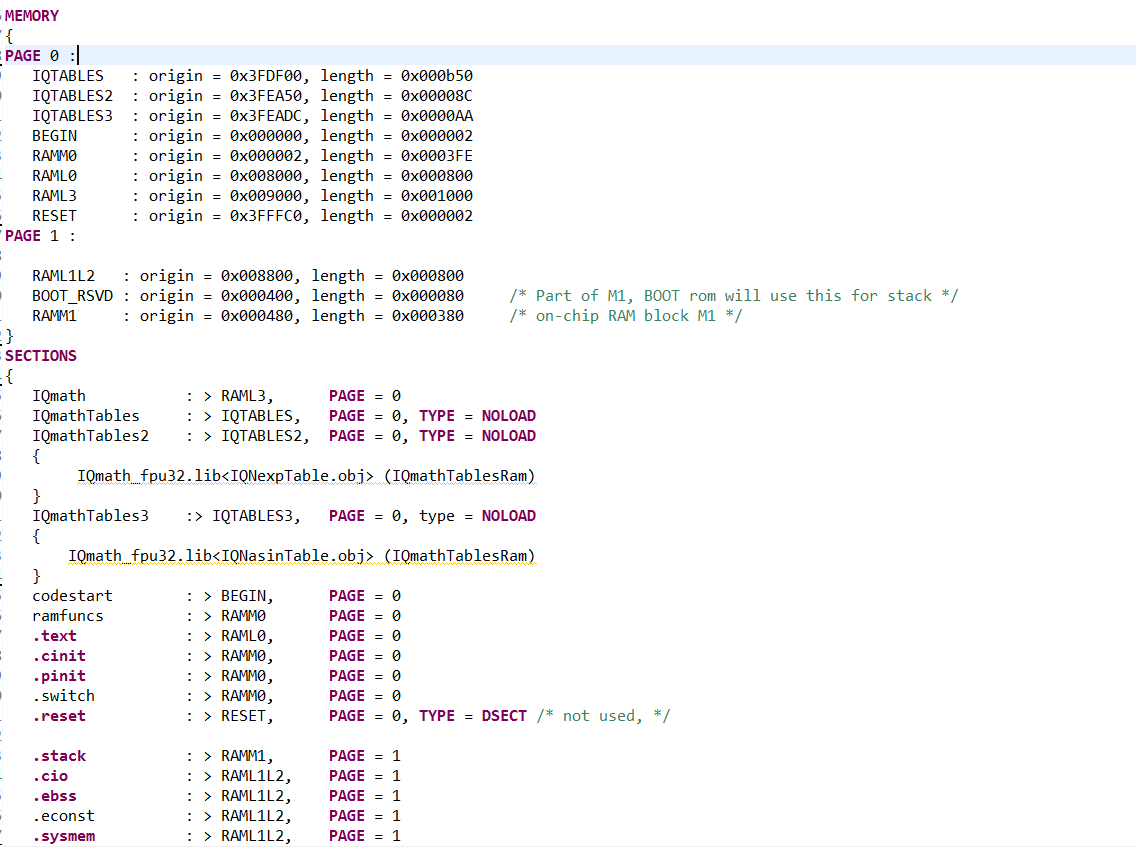Click RAML0 target on the .text line

(x=243, y=636)
